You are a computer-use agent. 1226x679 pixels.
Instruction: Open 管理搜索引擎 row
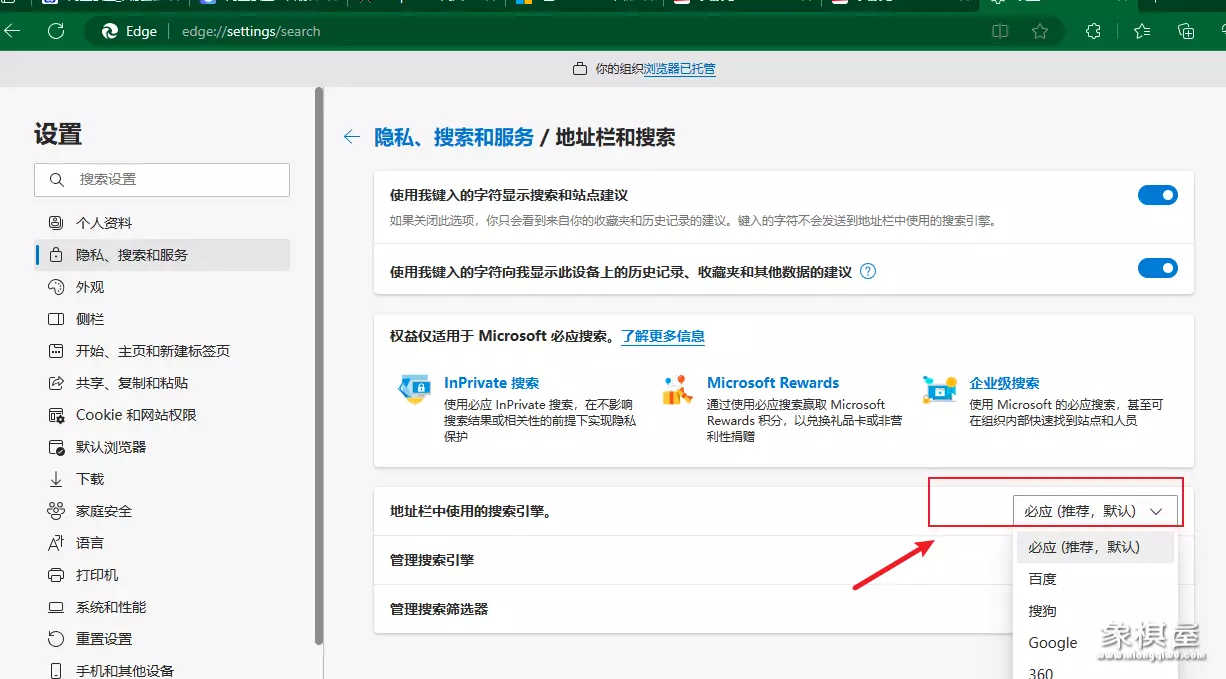click(x=432, y=560)
